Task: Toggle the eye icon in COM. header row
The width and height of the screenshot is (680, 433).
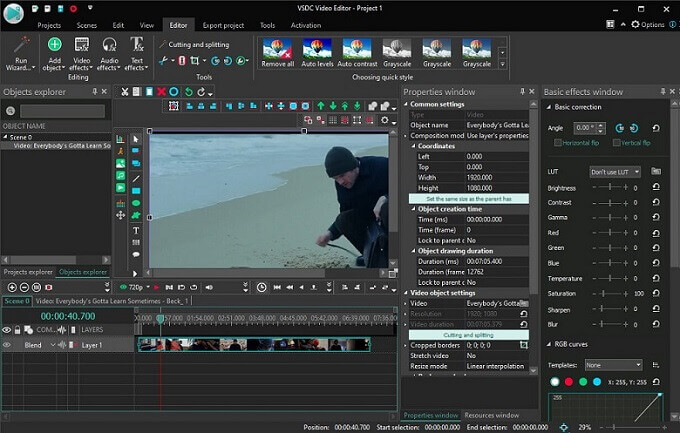Action: pos(7,330)
